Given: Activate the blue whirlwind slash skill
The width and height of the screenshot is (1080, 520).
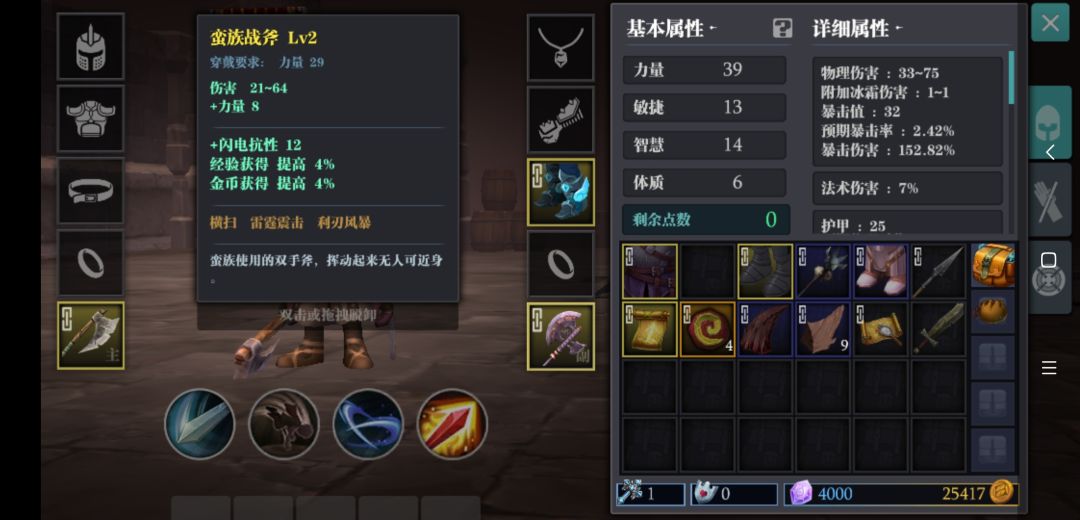Looking at the screenshot, I should click(368, 424).
